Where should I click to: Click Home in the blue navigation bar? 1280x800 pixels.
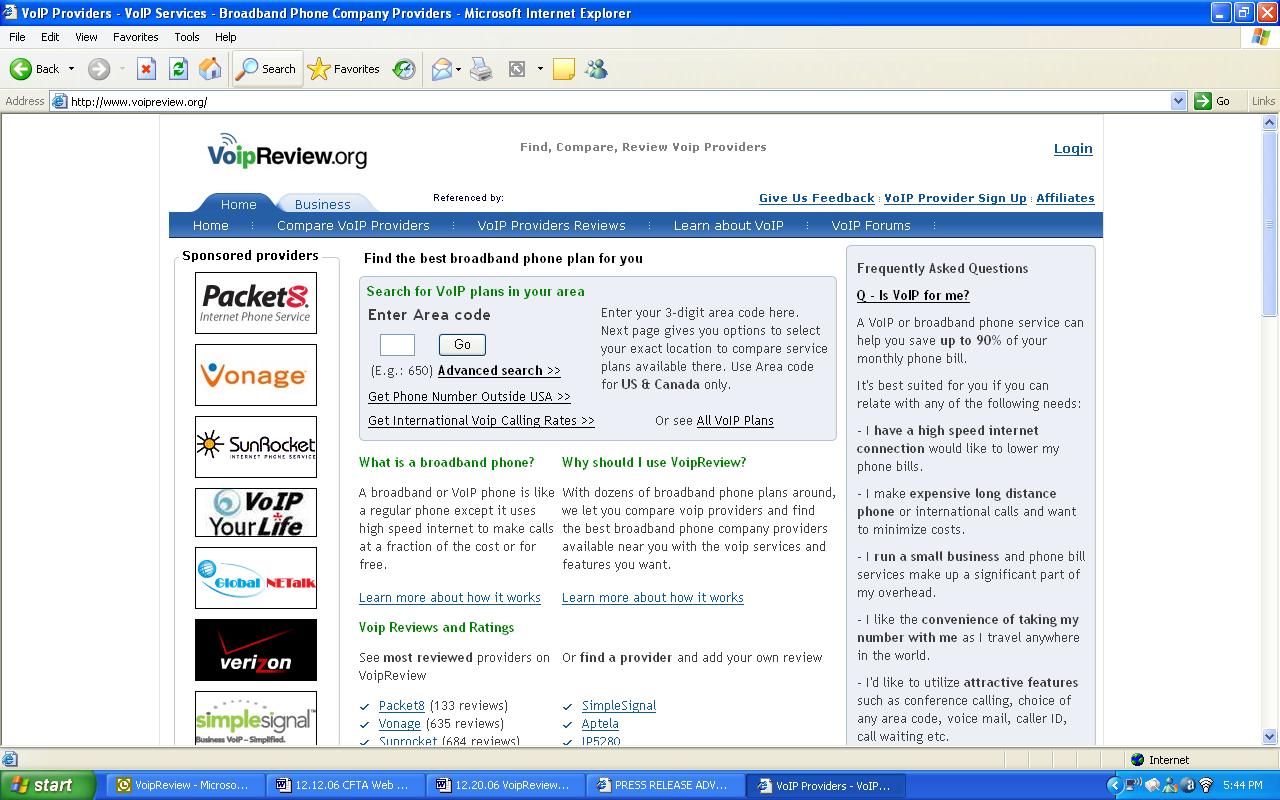tap(211, 226)
